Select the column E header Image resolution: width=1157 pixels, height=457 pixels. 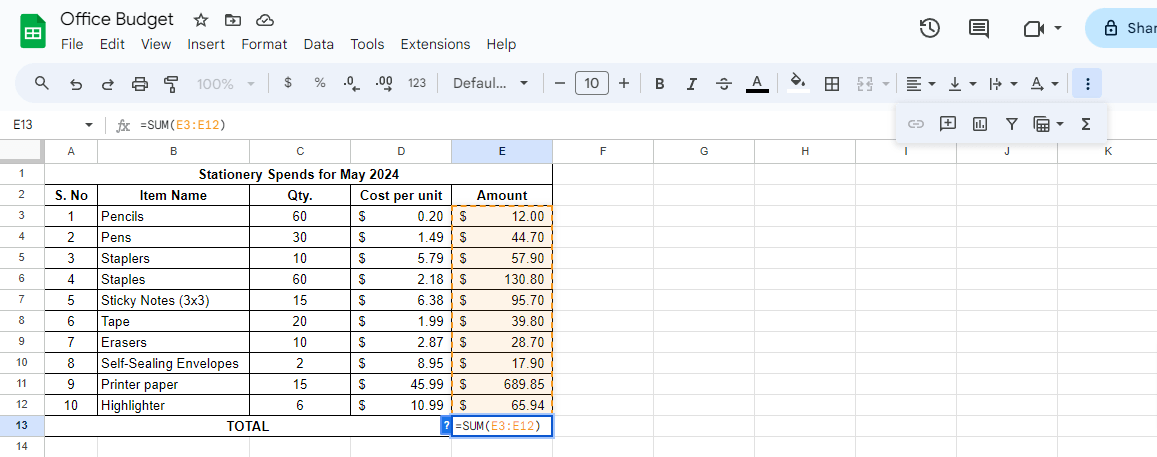(x=502, y=151)
